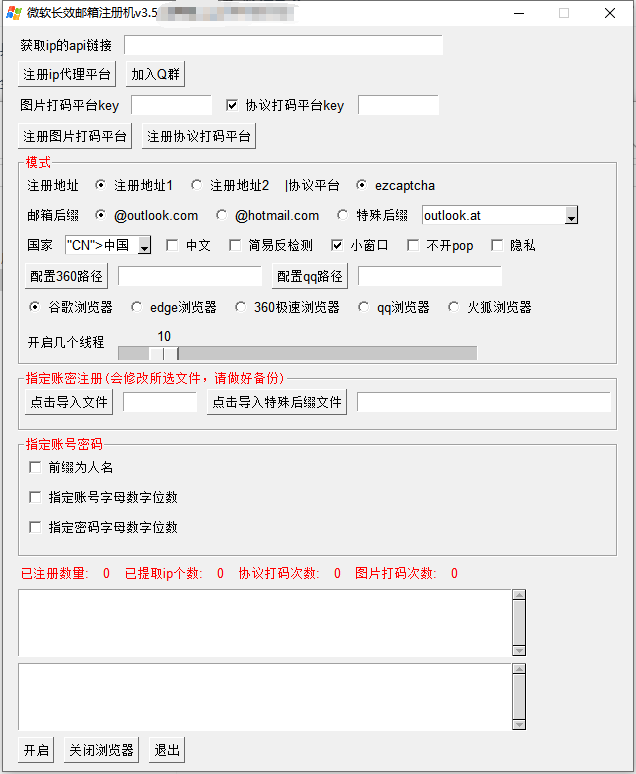This screenshot has width=636, height=774.
Task: Click the 点击导入文件 button
Action: click(x=69, y=402)
